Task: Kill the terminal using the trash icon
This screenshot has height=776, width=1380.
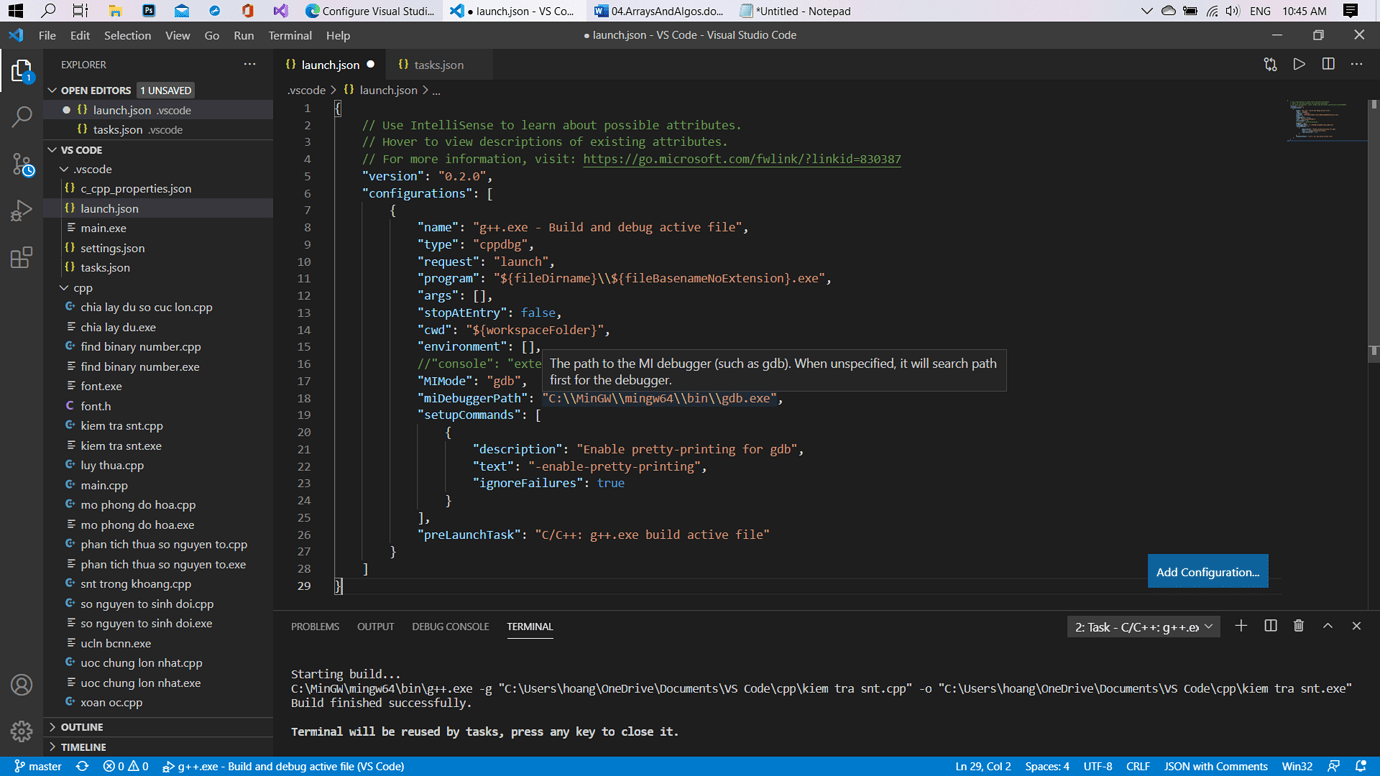Action: point(1298,625)
